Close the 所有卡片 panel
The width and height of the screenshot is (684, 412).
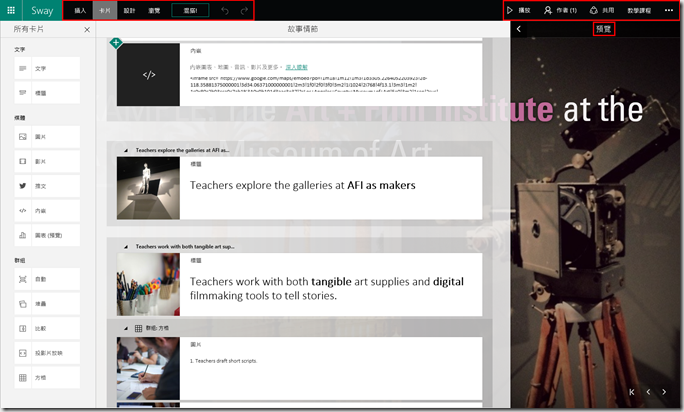click(87, 30)
